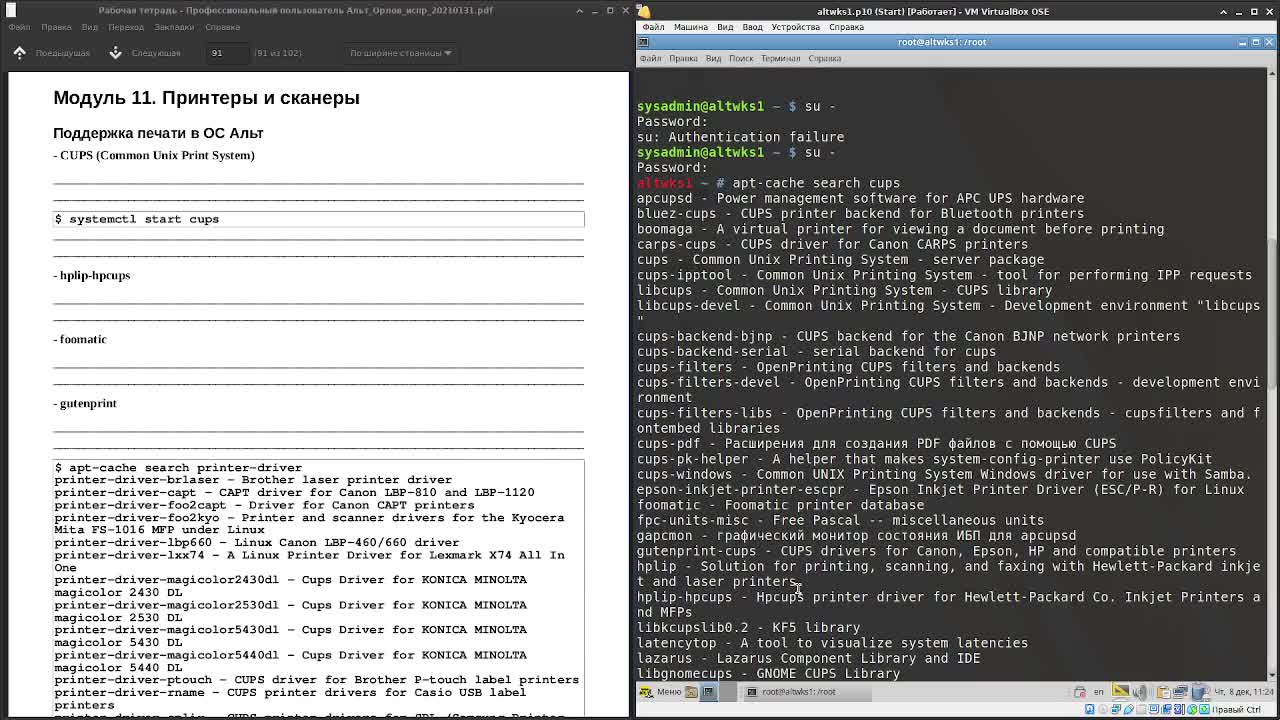The height and width of the screenshot is (720, 1280).
Task: Click cups-pdf package line in terminal
Action: coord(876,444)
